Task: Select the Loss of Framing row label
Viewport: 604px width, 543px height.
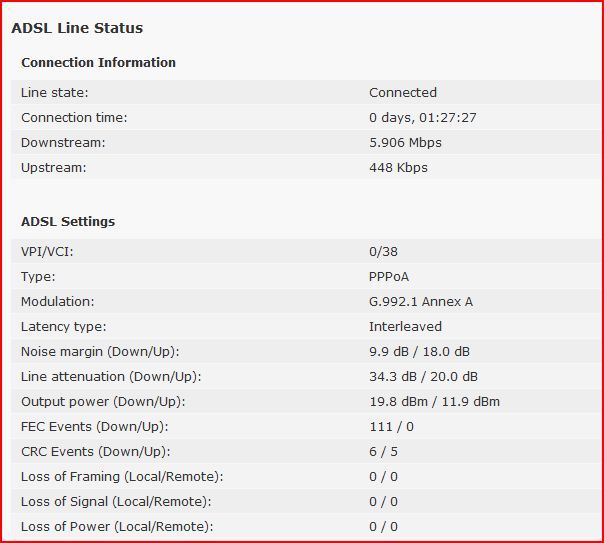Action: click(x=122, y=477)
